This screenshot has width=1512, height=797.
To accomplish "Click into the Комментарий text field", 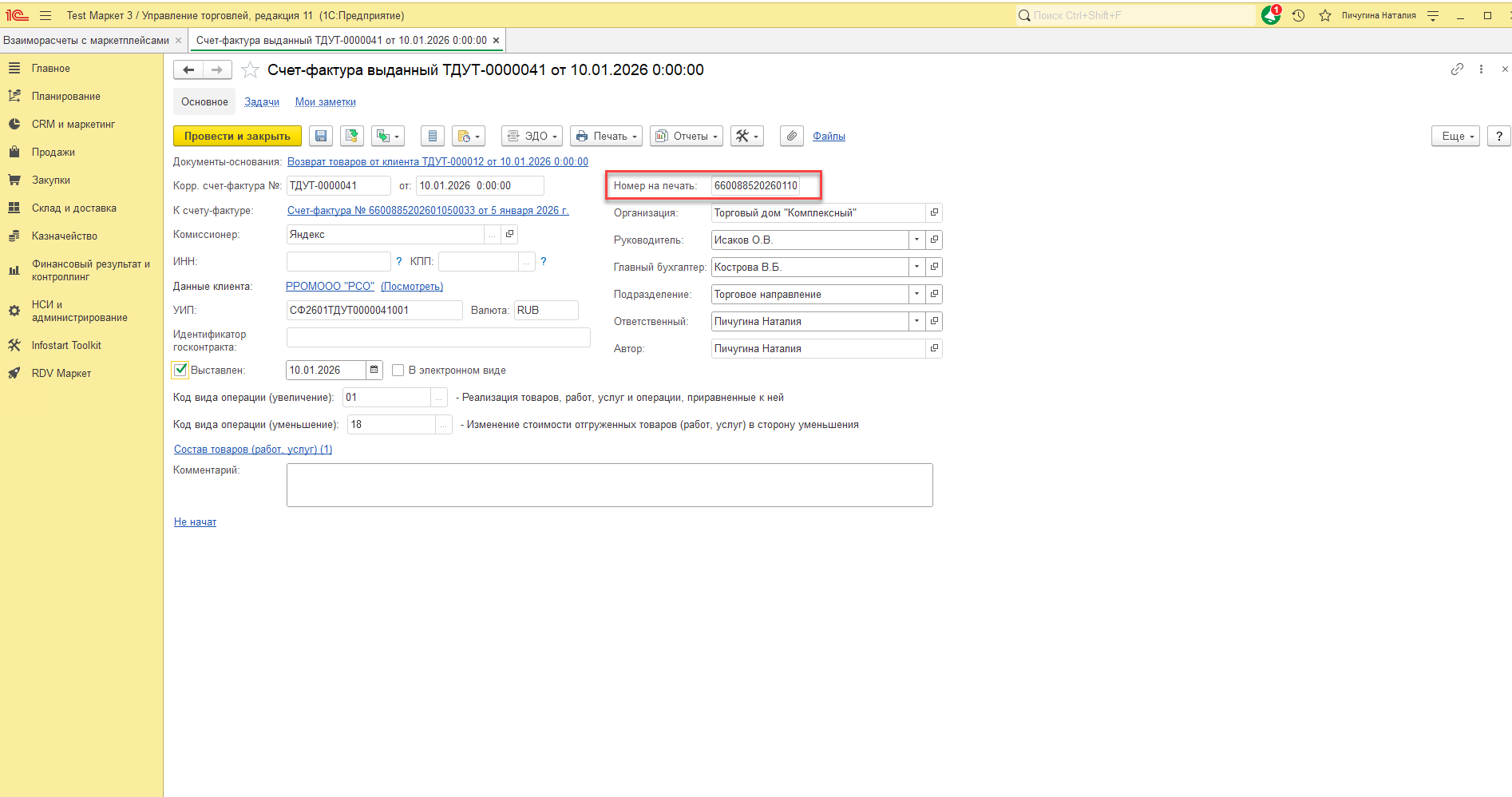I will [609, 485].
